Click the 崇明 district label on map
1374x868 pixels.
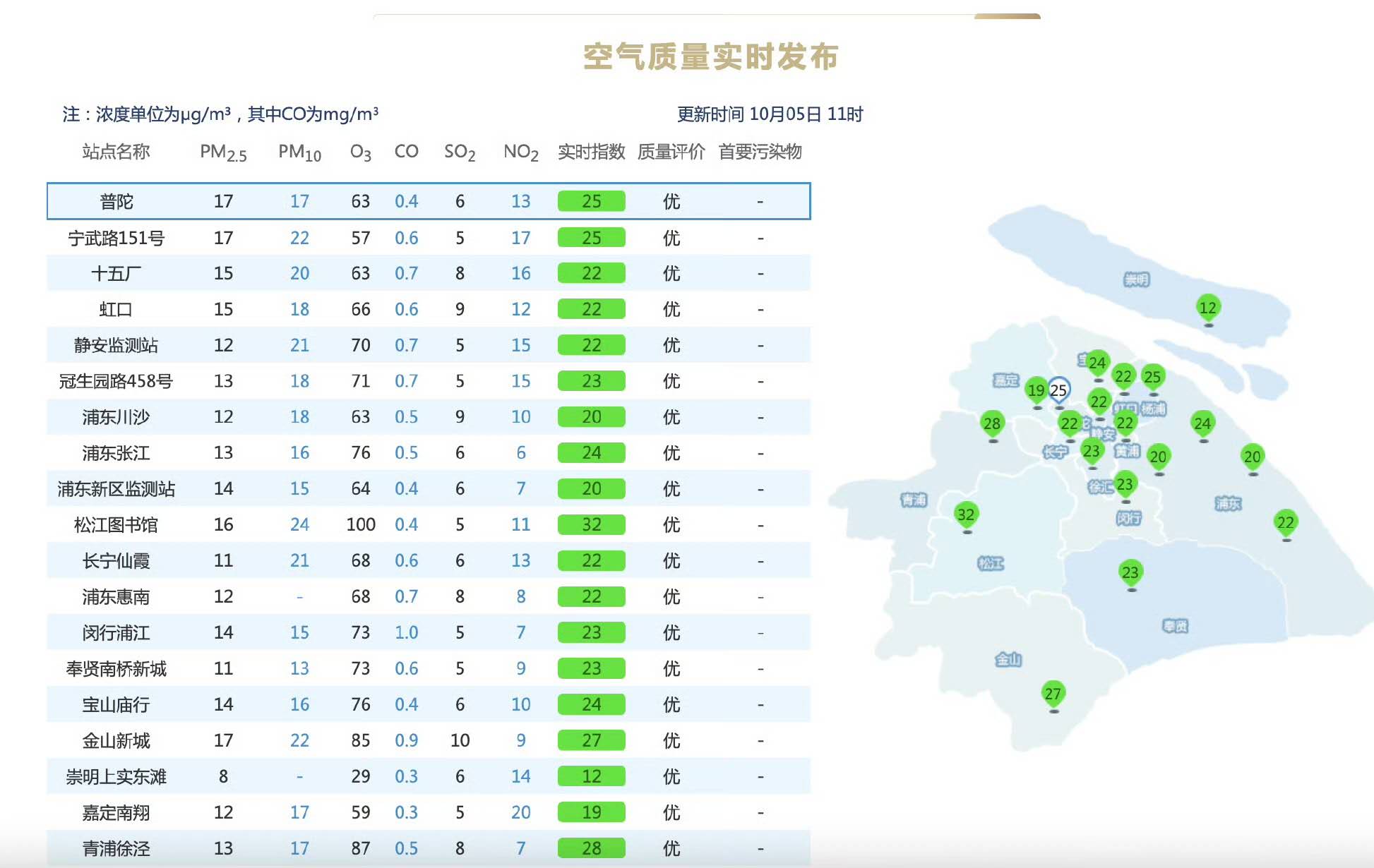tap(1137, 279)
